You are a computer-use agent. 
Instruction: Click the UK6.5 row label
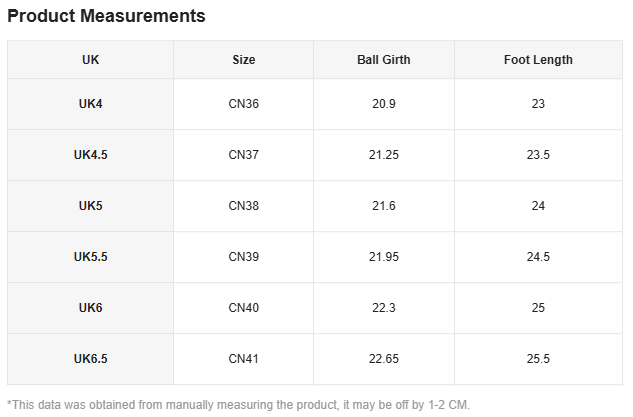[90, 359]
